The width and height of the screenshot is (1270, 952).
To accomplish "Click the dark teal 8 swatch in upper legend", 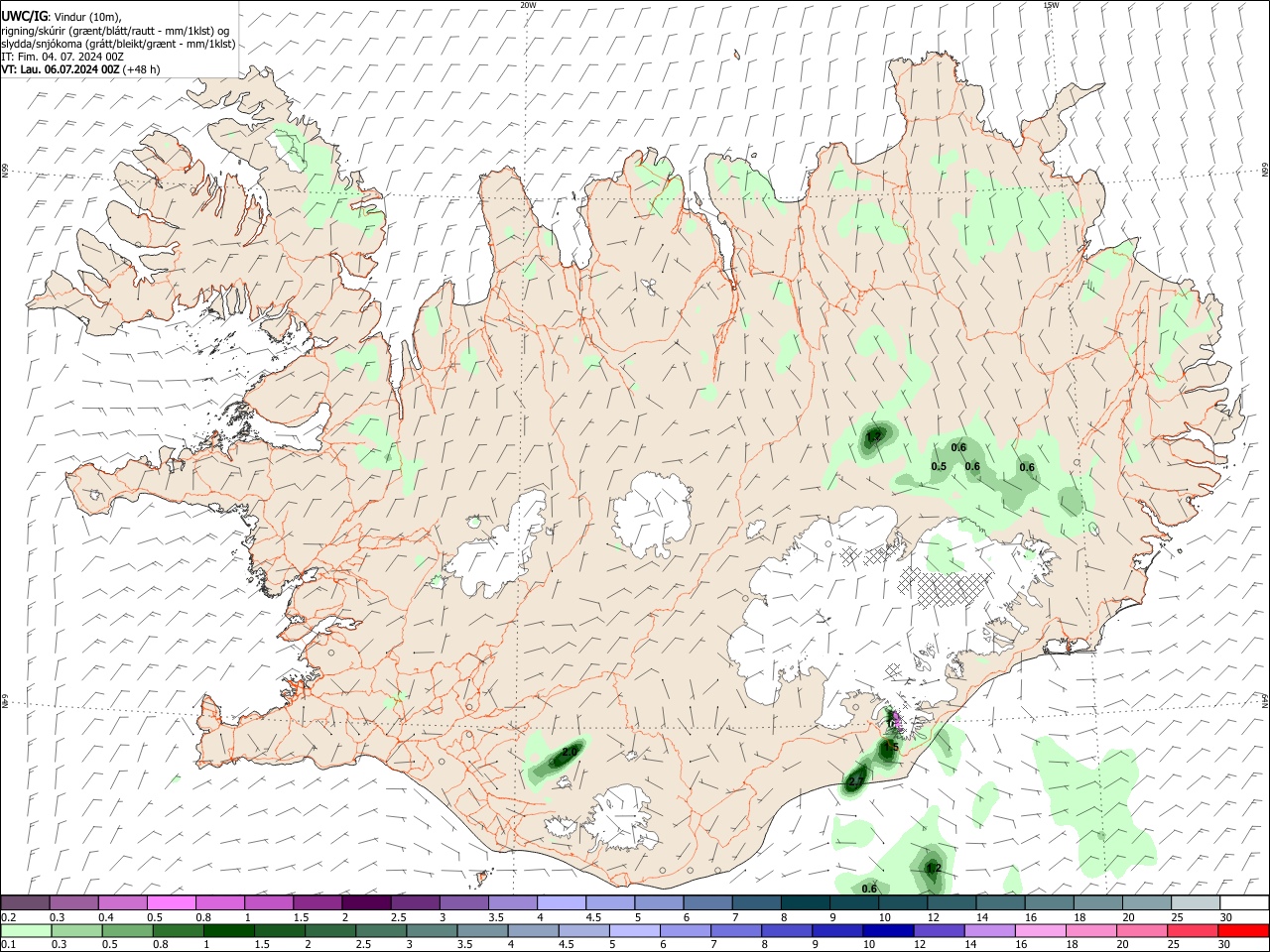I will click(805, 903).
